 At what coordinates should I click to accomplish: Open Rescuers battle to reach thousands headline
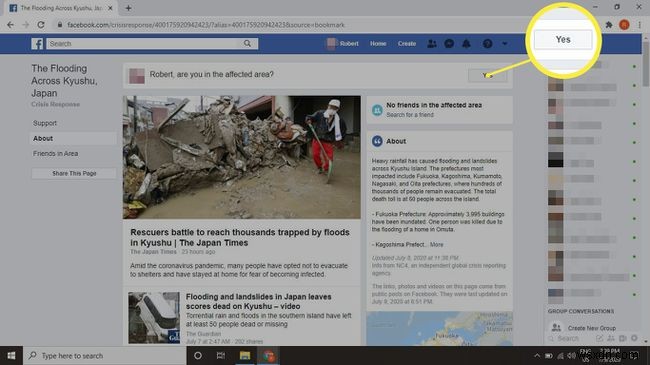click(240, 237)
